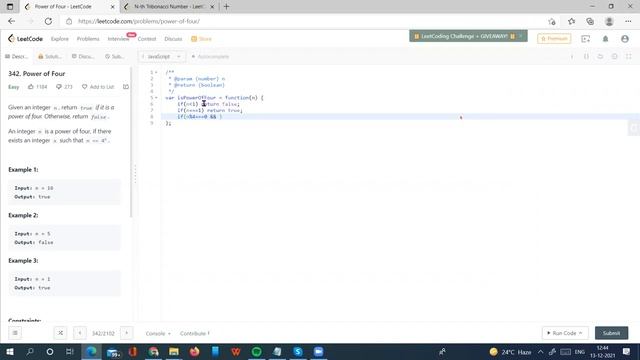The image size is (640, 360).
Task: Reload the page with refresh button
Action: 48,21
